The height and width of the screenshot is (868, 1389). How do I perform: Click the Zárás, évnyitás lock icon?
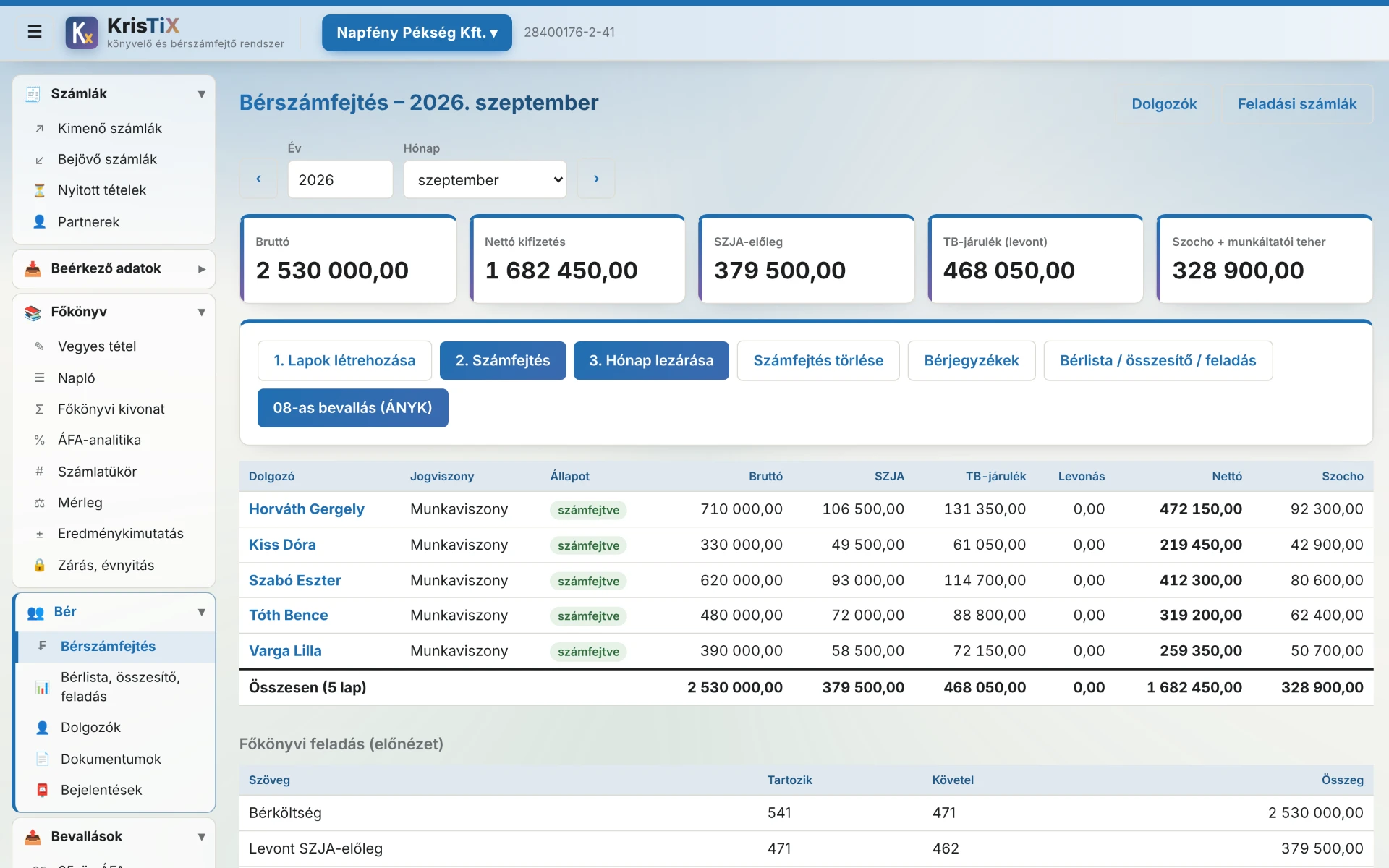40,566
